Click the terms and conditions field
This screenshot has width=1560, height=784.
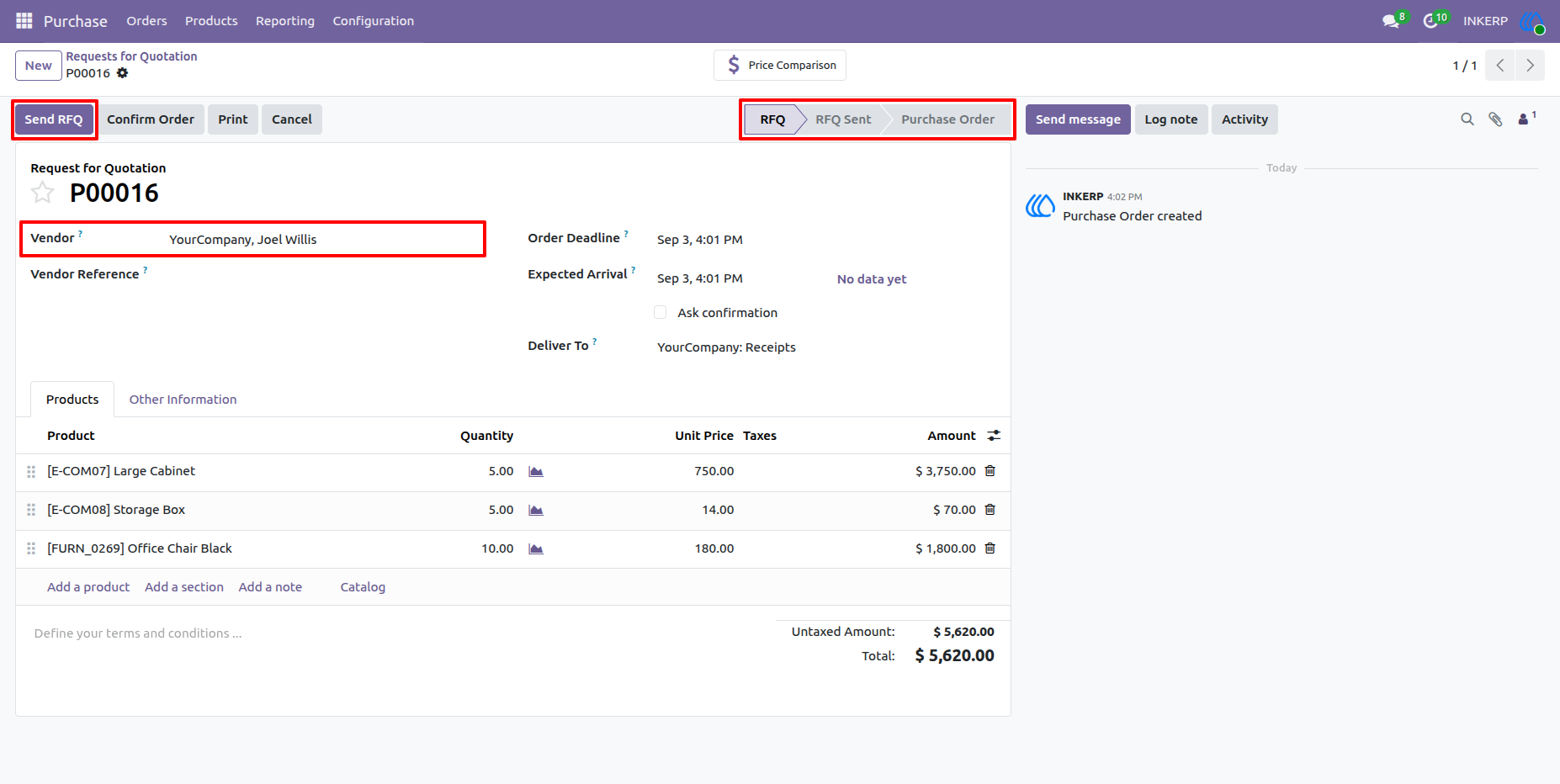[x=395, y=633]
